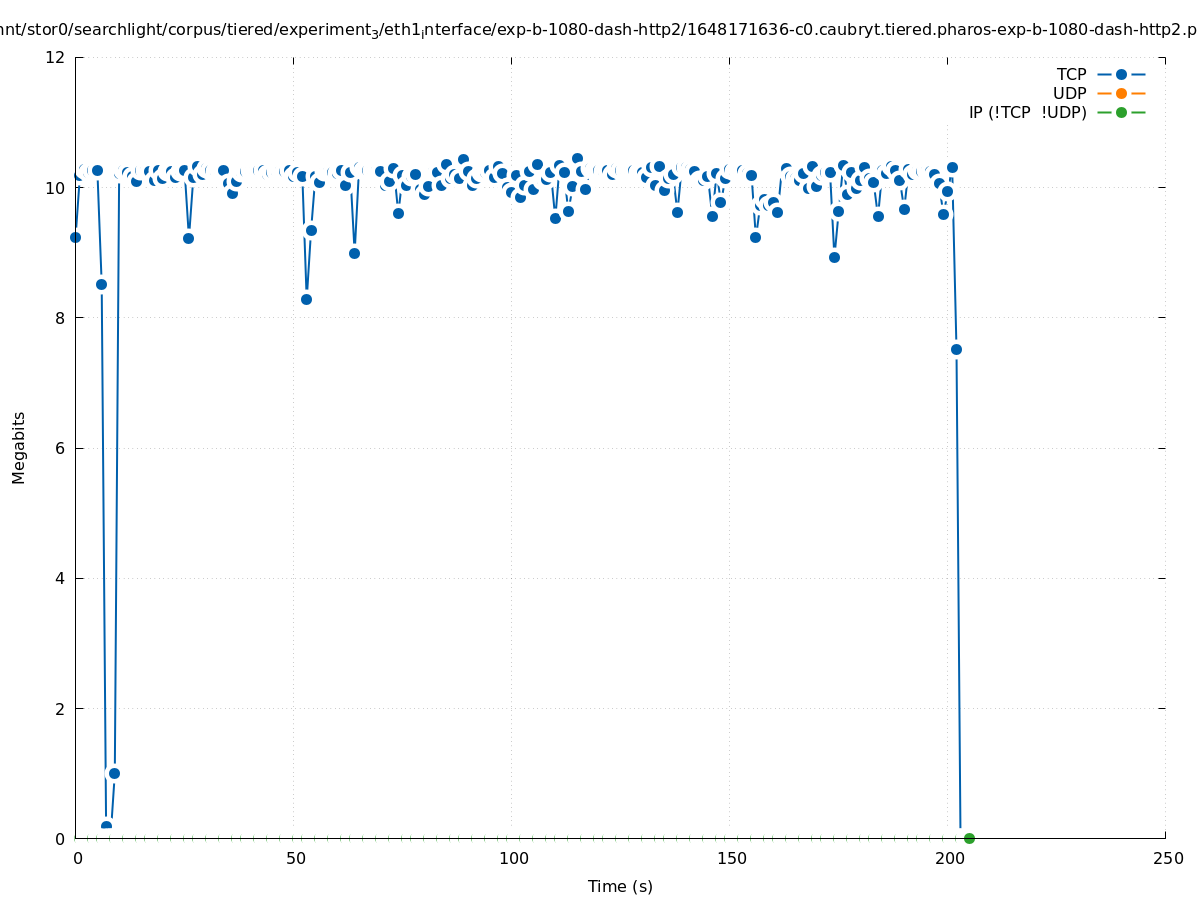Click the lowest TCP point near zero megabits

106,826
